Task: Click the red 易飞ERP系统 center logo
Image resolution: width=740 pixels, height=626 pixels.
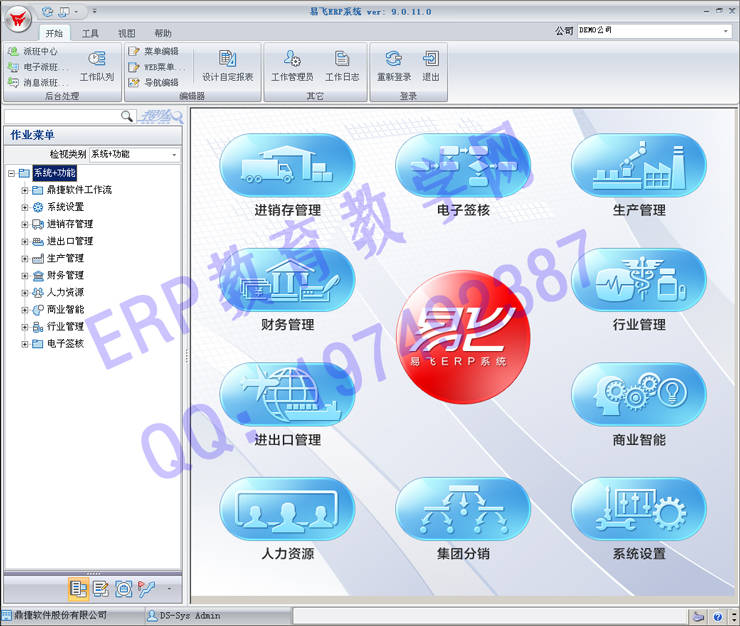Action: click(x=463, y=337)
